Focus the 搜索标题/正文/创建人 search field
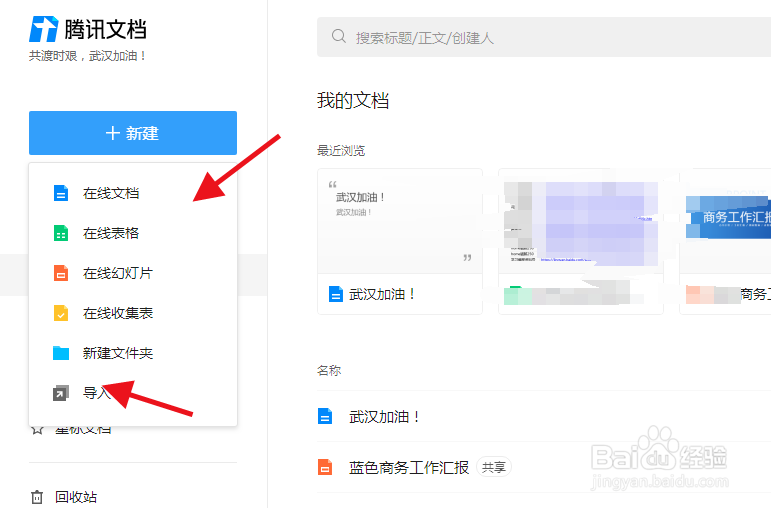Screen dimensions: 771x508 (544, 37)
